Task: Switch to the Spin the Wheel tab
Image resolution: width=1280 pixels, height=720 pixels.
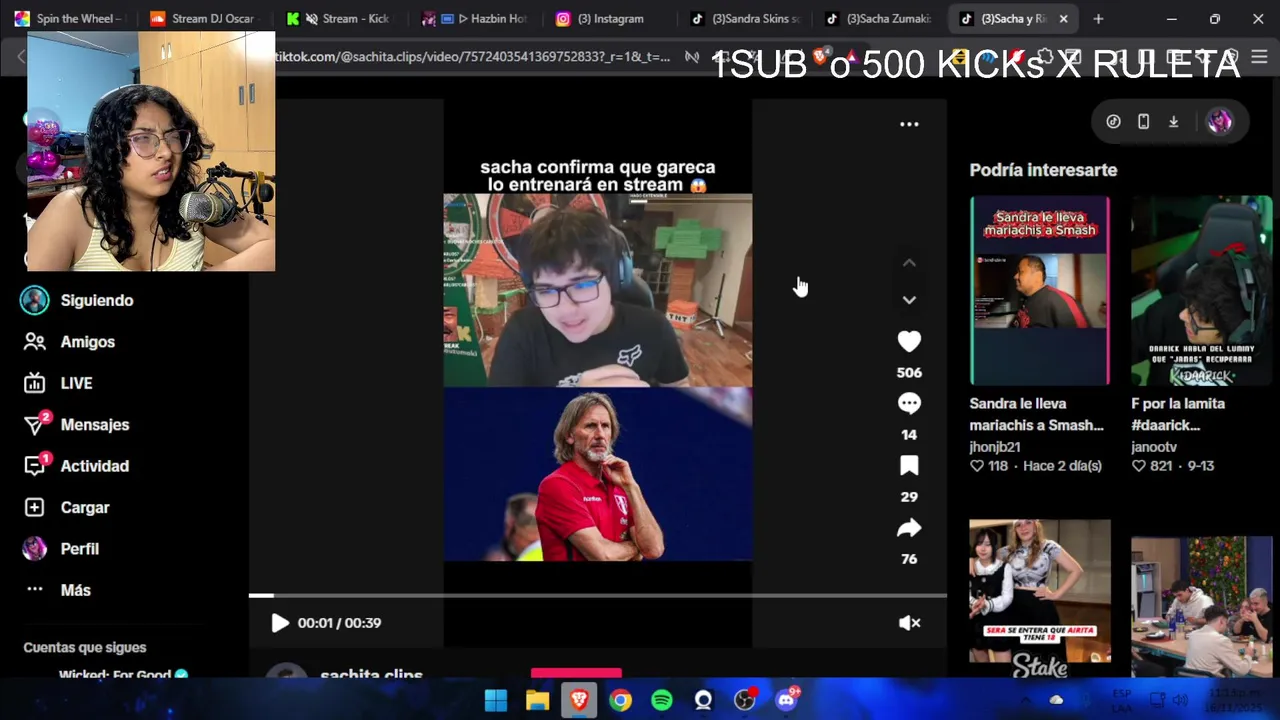Action: tap(68, 18)
